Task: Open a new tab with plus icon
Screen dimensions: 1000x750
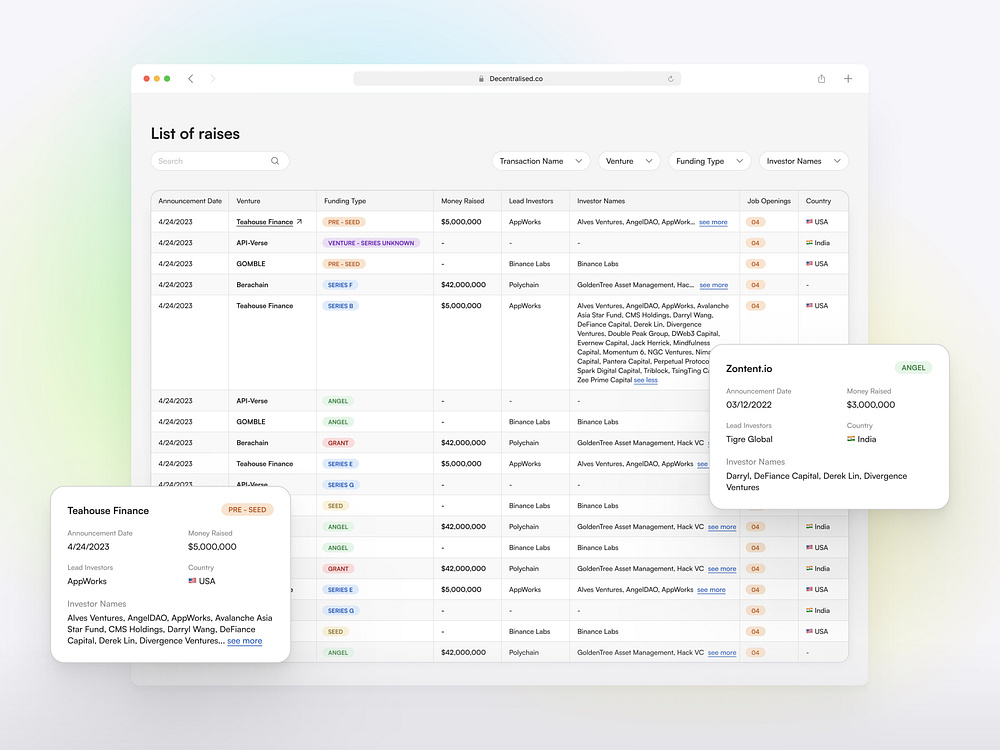Action: [x=848, y=78]
